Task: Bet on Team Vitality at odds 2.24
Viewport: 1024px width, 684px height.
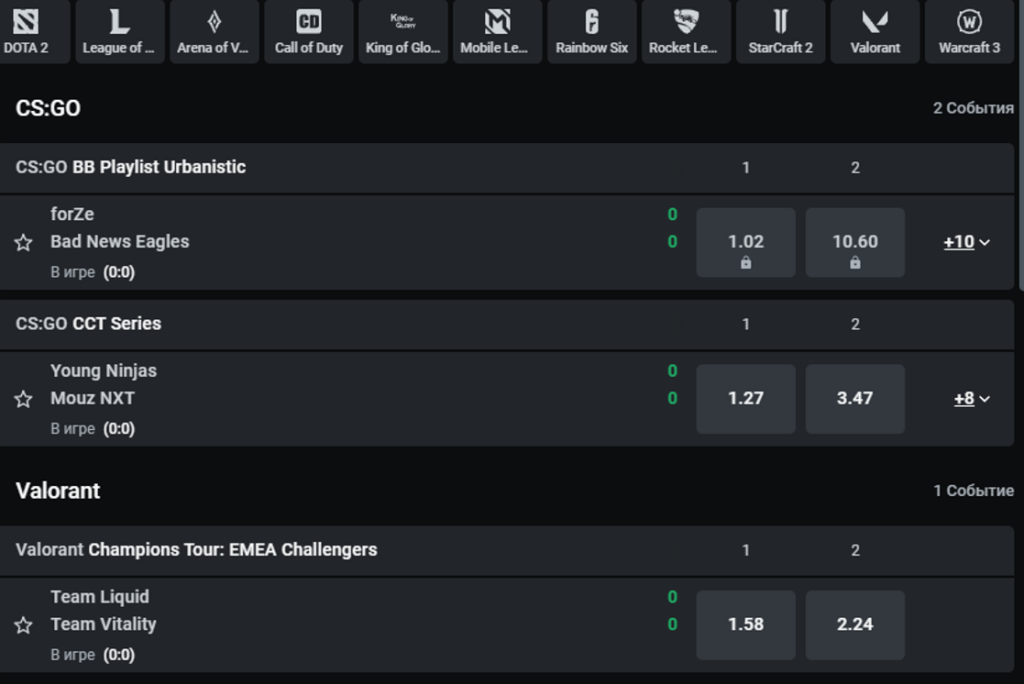Action: (x=855, y=625)
